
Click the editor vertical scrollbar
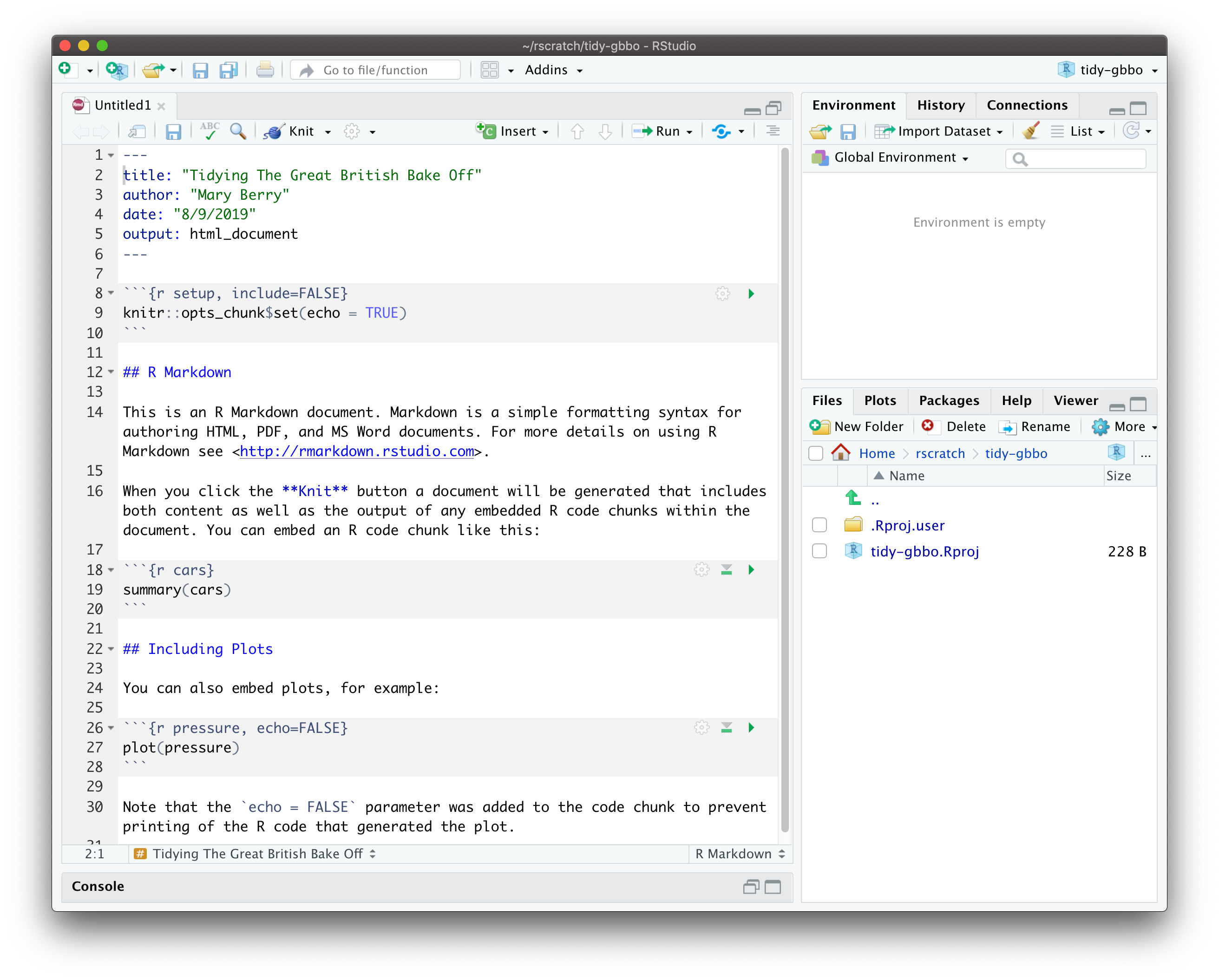[x=784, y=490]
